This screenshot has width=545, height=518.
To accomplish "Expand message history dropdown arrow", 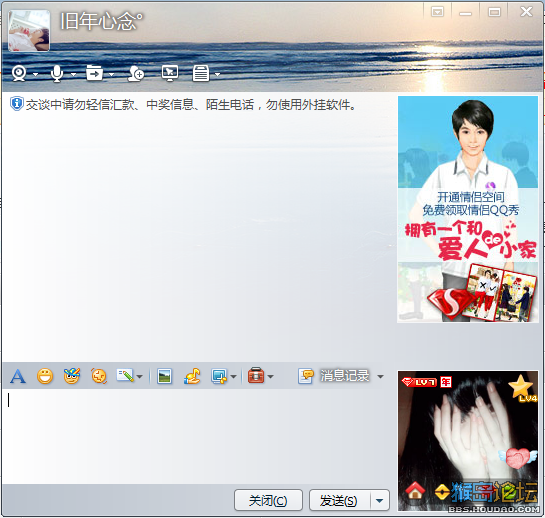I will tap(381, 377).
